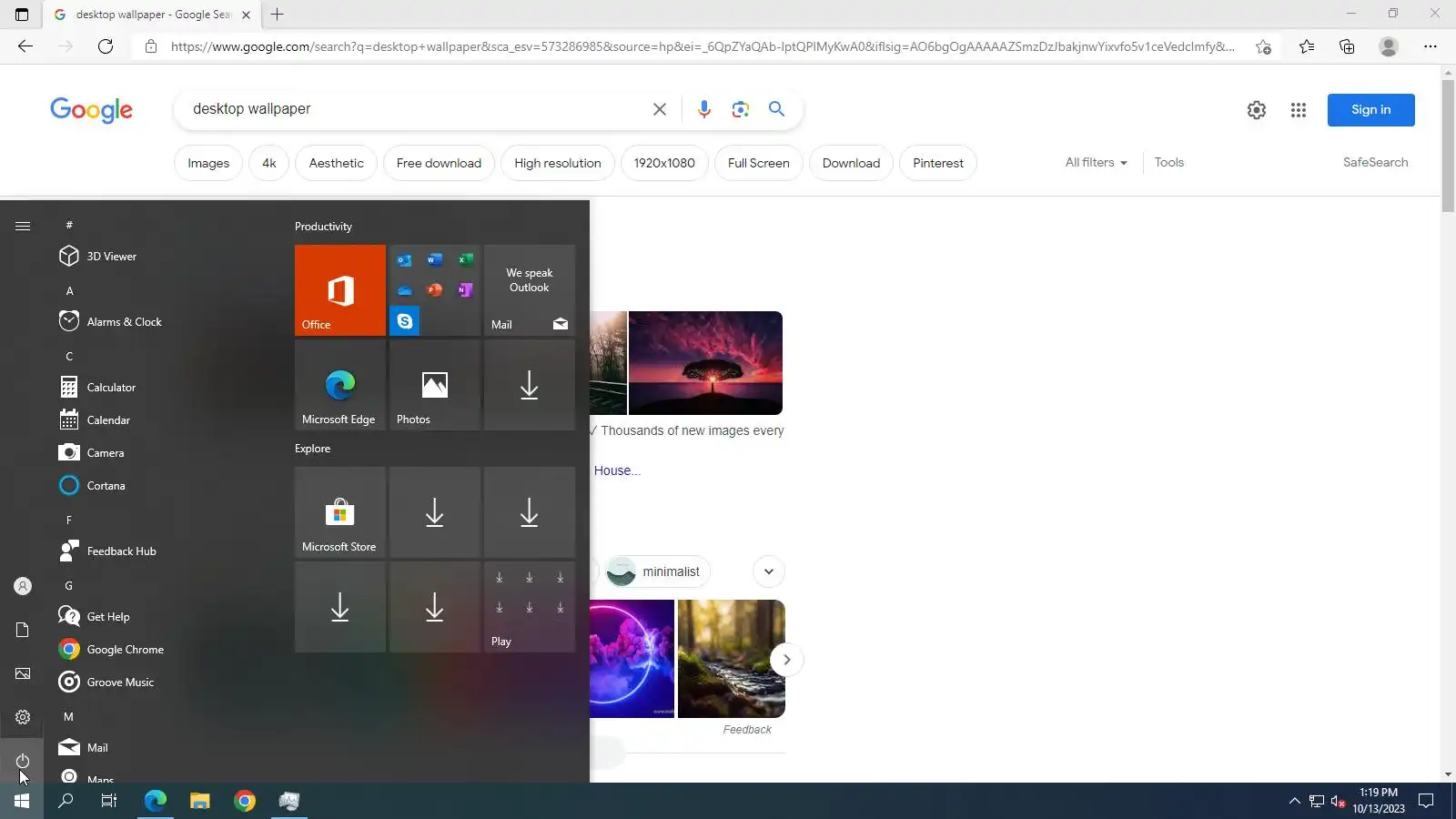
Task: Click the Sign in button
Action: tap(1371, 110)
